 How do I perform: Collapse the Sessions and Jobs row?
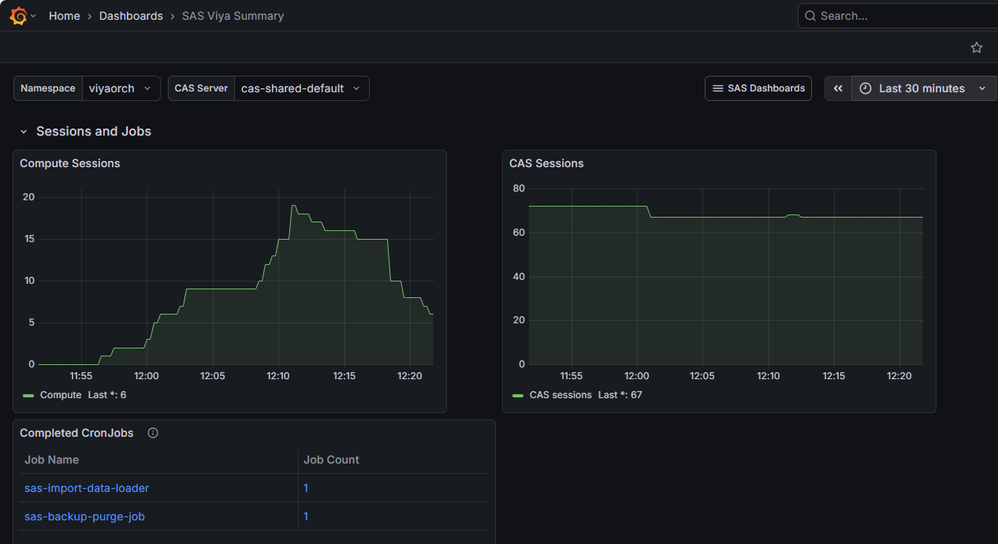pos(24,132)
